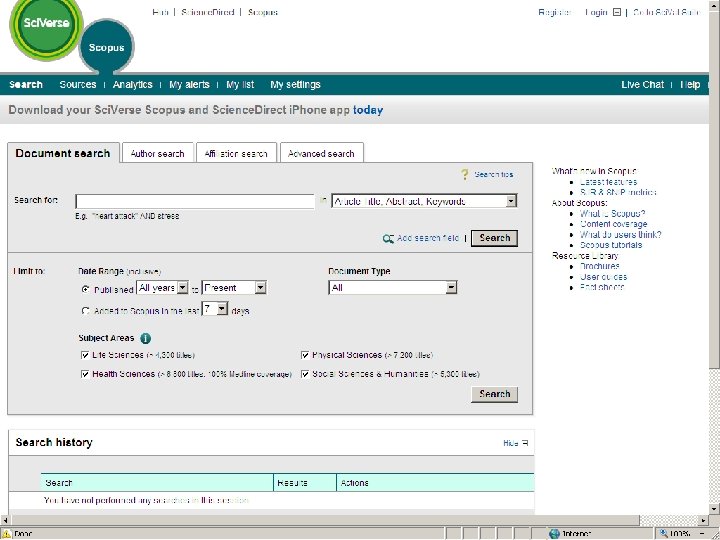Open Help in navigation bar

(x=690, y=84)
